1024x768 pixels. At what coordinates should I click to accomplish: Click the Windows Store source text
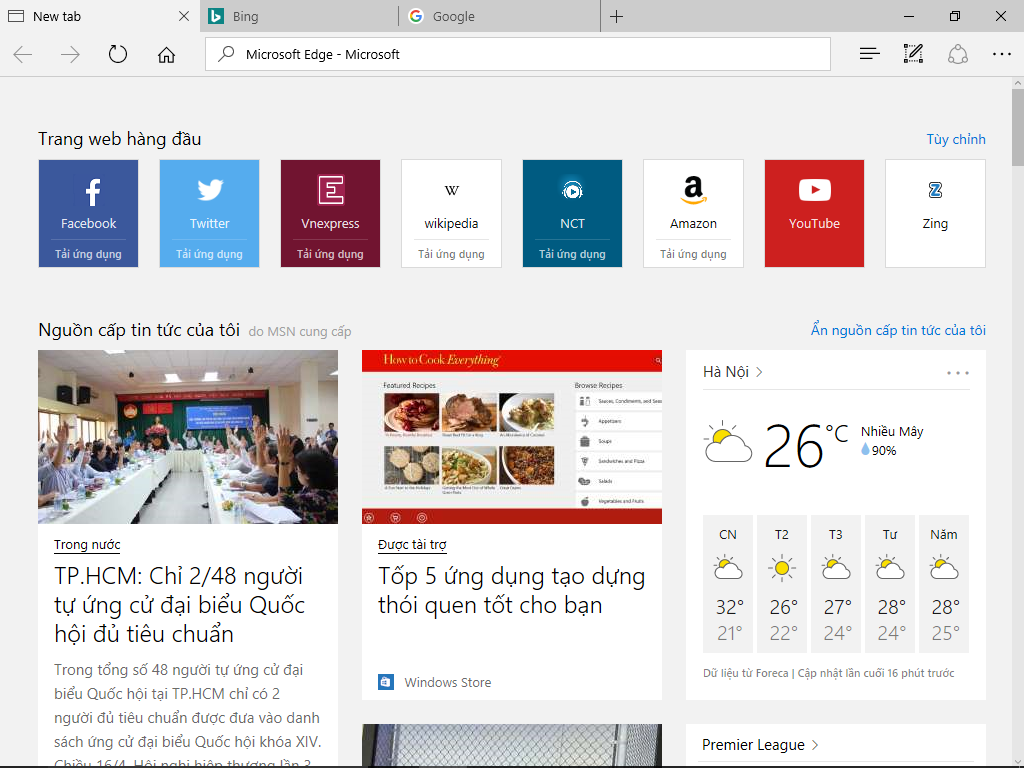[x=448, y=682]
